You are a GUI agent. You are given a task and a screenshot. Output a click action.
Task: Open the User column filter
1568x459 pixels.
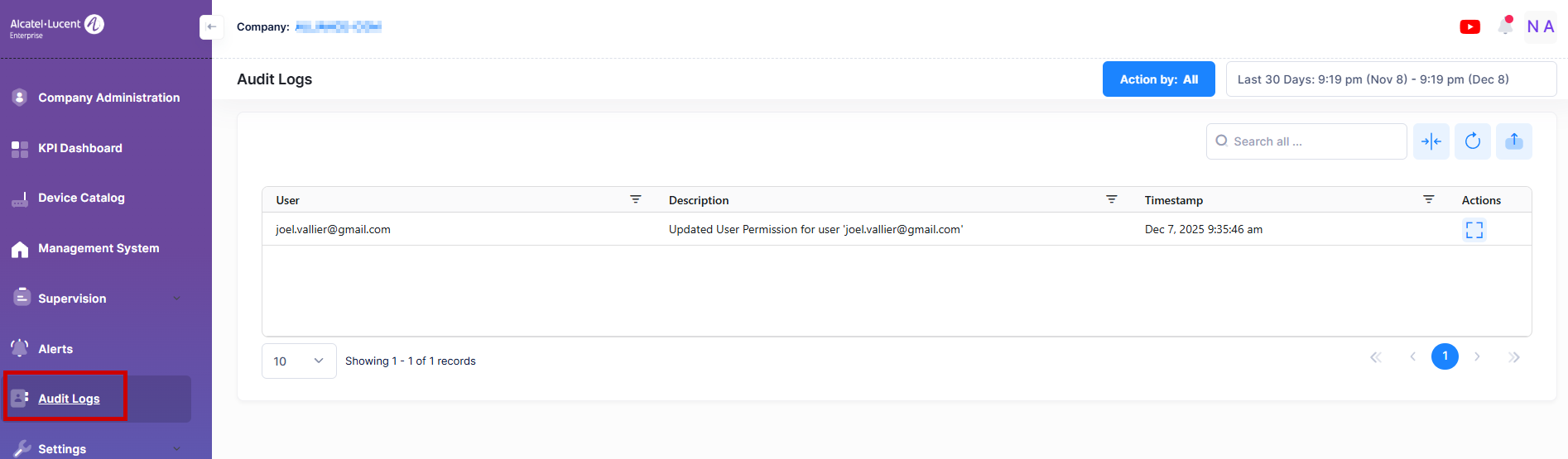point(635,199)
